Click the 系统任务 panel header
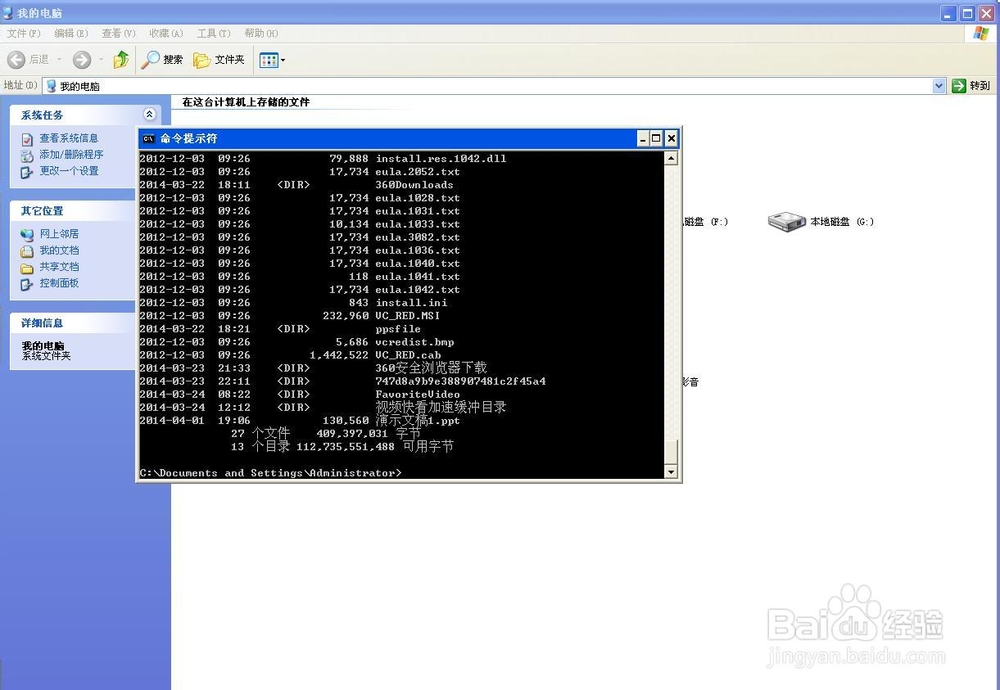This screenshot has height=690, width=1000. pos(85,115)
